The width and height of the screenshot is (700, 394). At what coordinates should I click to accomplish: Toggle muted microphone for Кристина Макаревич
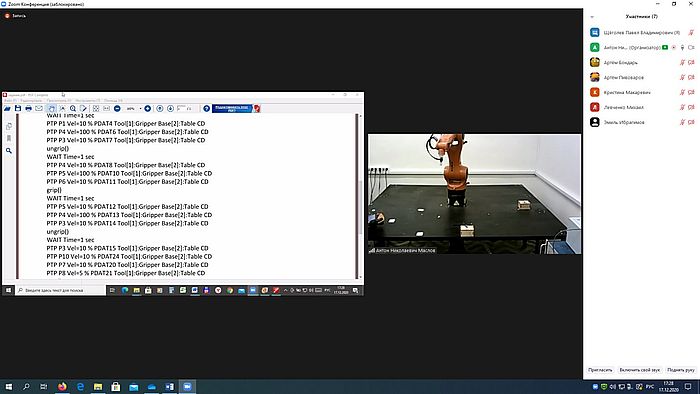pos(682,92)
